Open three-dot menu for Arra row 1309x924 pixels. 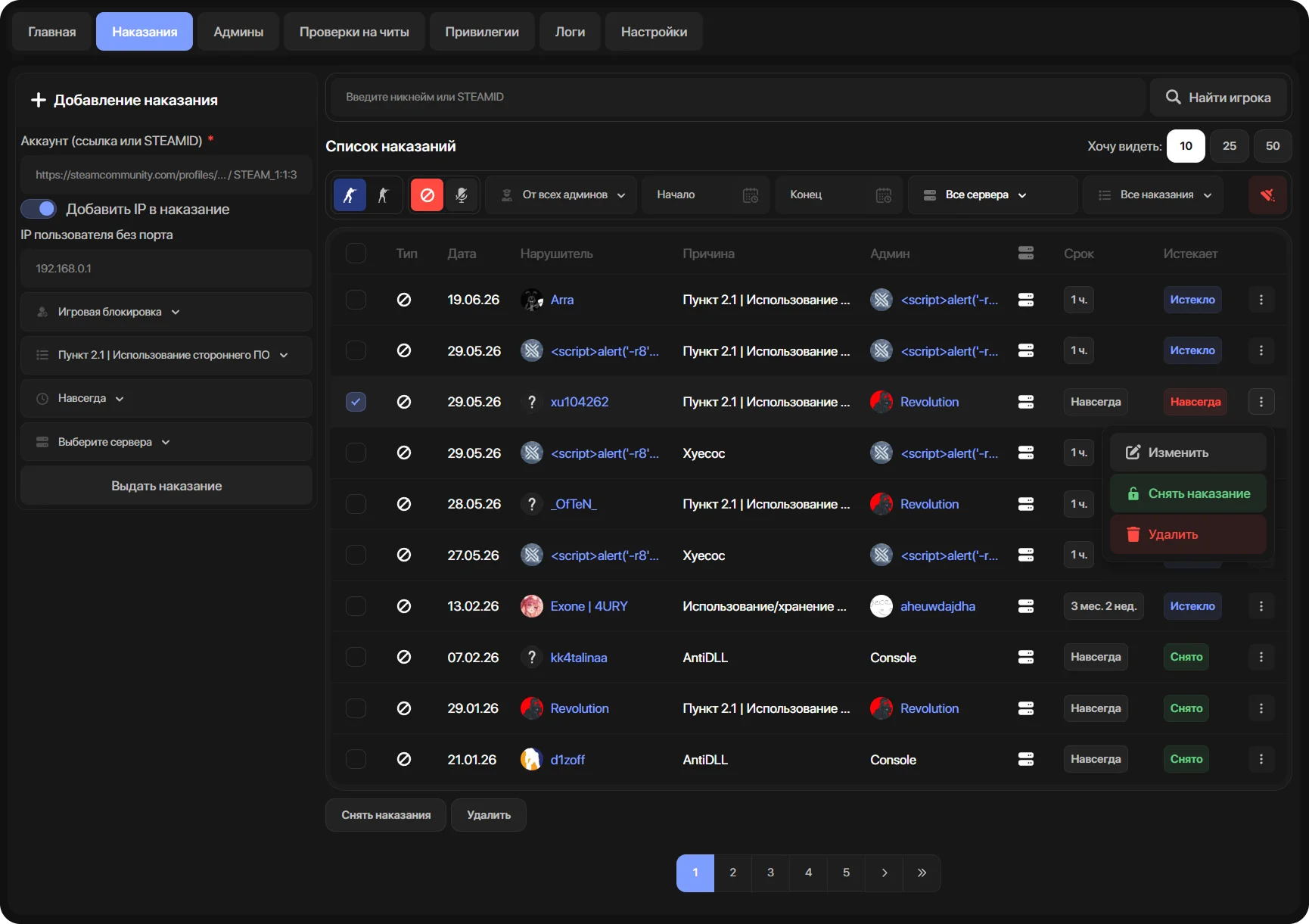tap(1261, 300)
